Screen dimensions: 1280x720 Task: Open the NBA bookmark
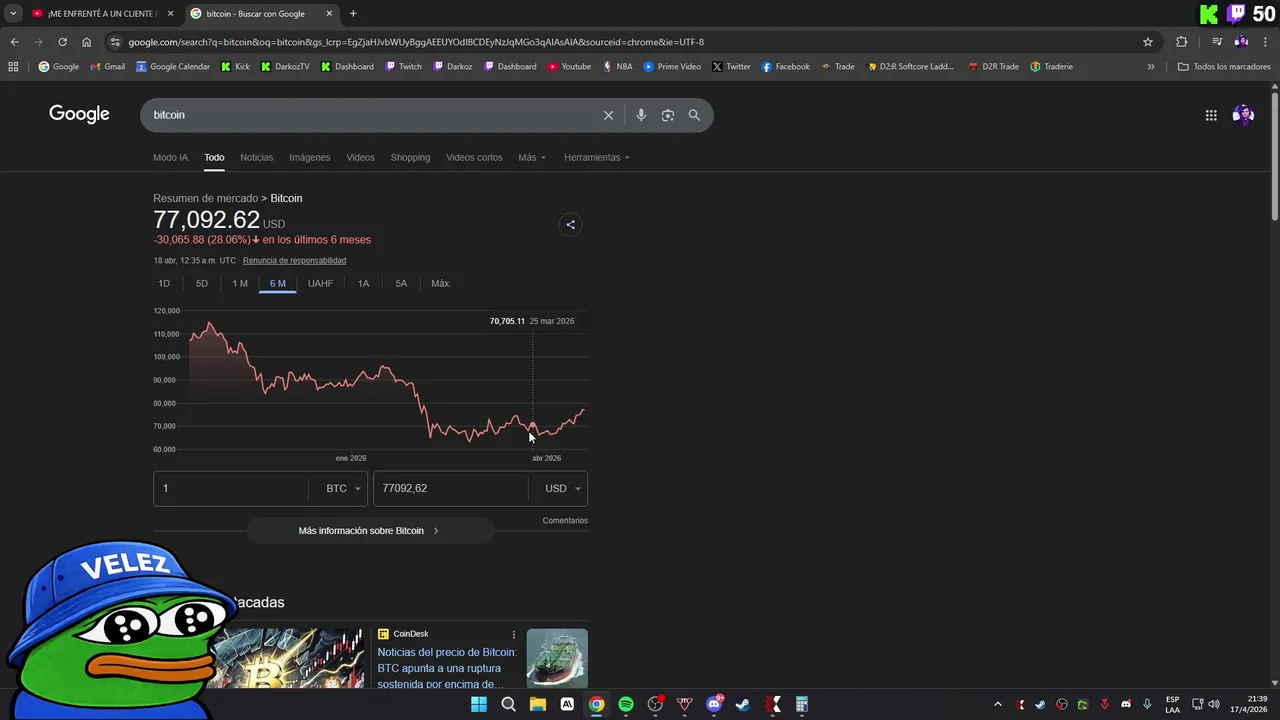(x=617, y=67)
